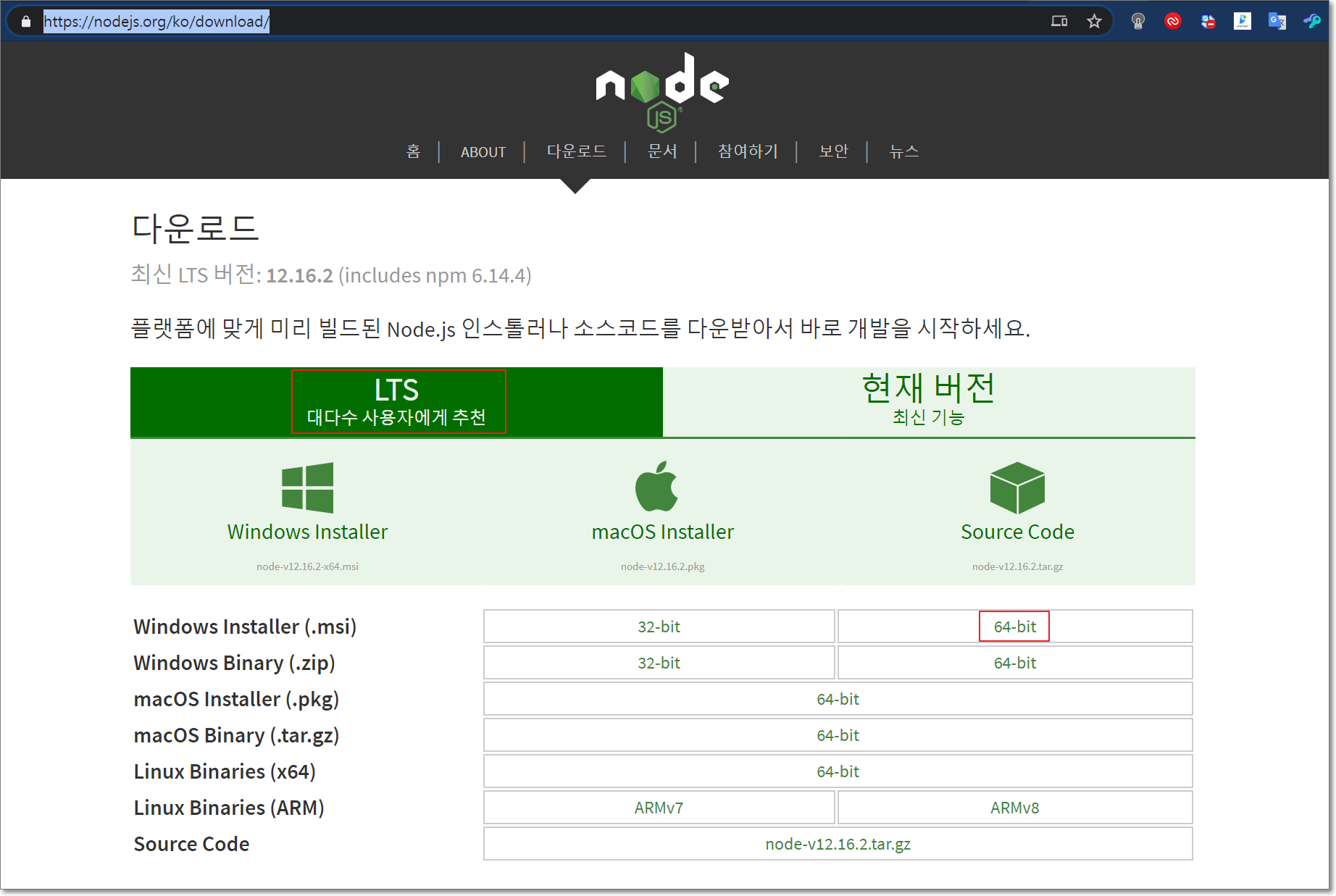The width and height of the screenshot is (1336, 896).
Task: Open the 뉴스 navigation item
Action: click(x=904, y=151)
